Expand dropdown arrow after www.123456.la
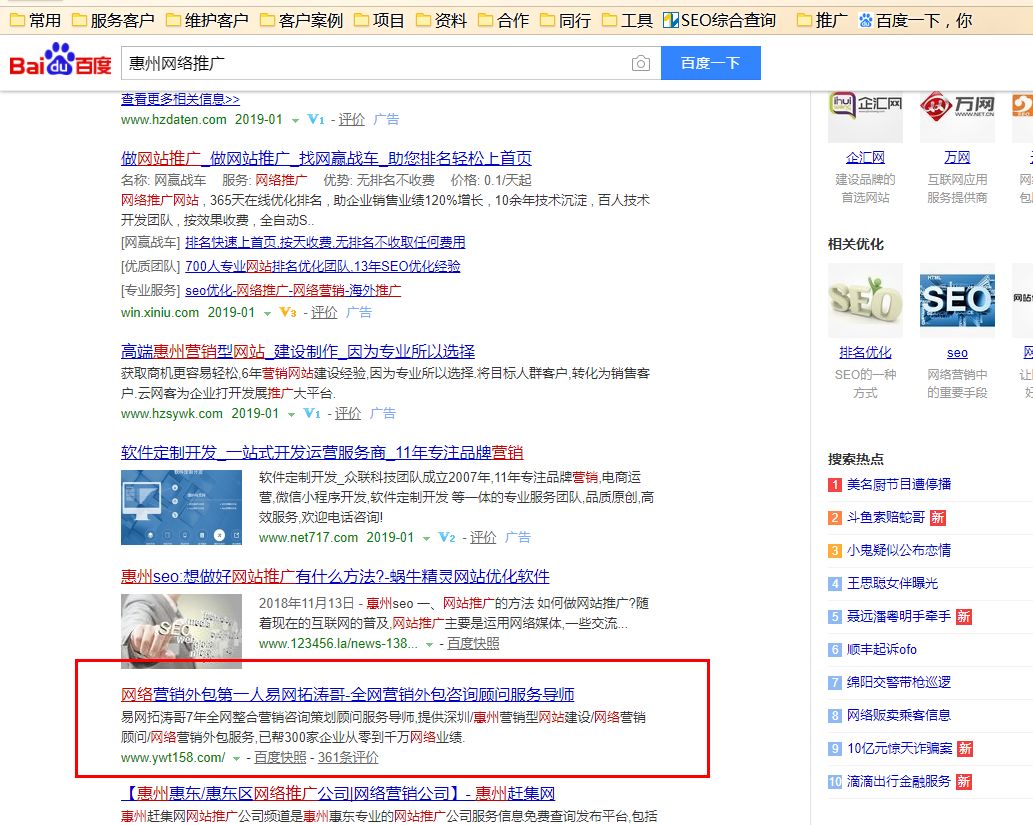Screen dimensions: 1033x825 click(430, 644)
